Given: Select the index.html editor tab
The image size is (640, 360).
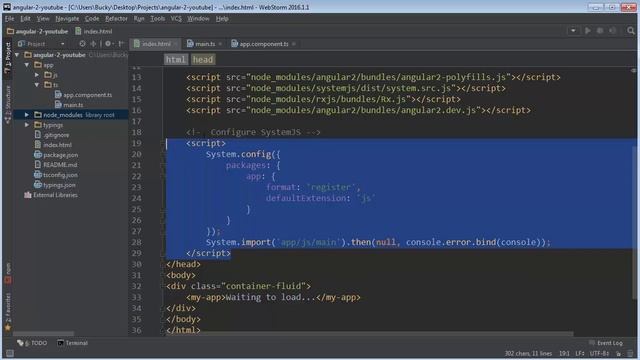Looking at the screenshot, I should point(156,44).
